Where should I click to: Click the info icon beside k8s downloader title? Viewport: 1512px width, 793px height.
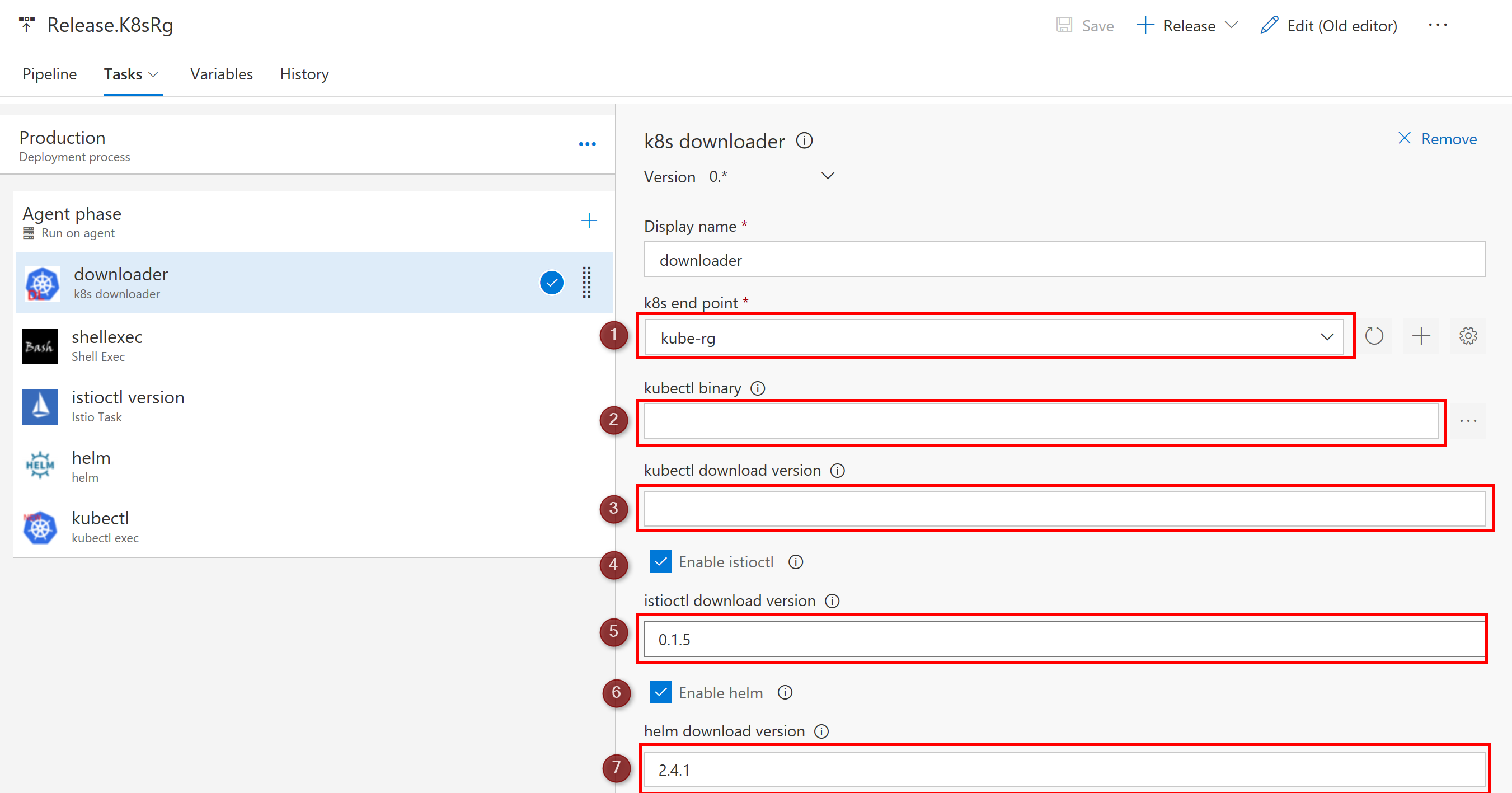pos(804,141)
